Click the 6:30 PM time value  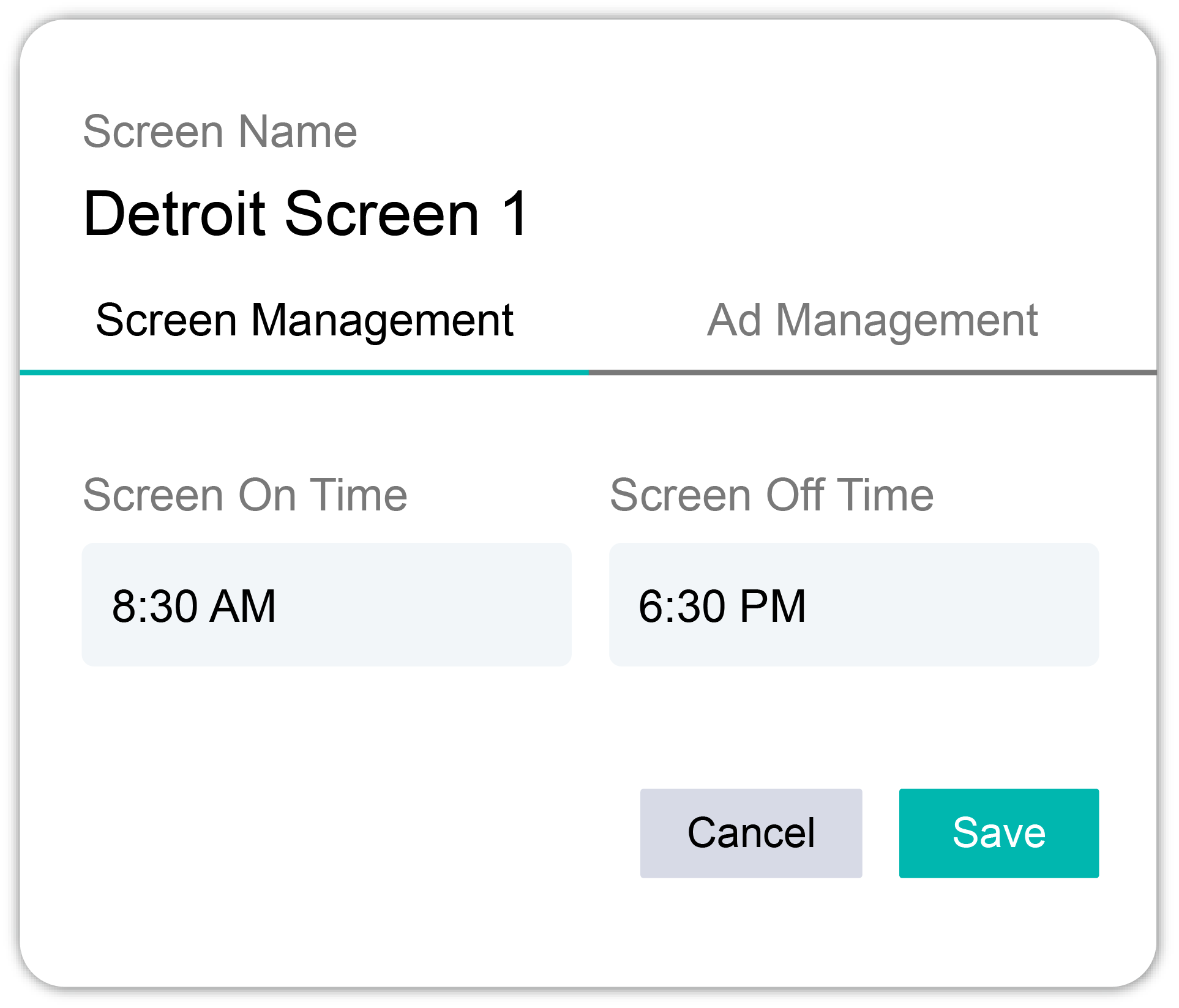coord(722,607)
